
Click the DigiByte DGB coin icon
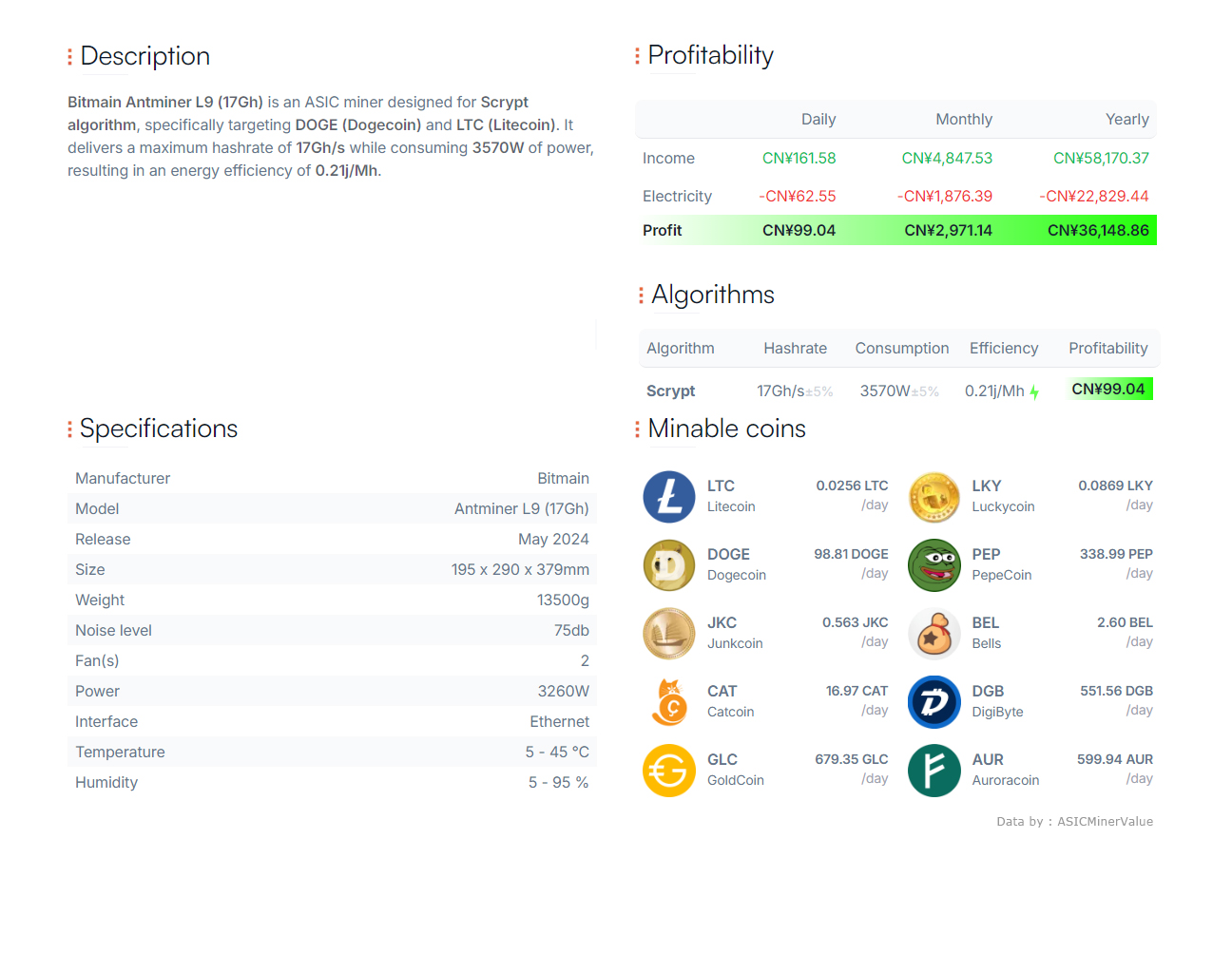934,702
